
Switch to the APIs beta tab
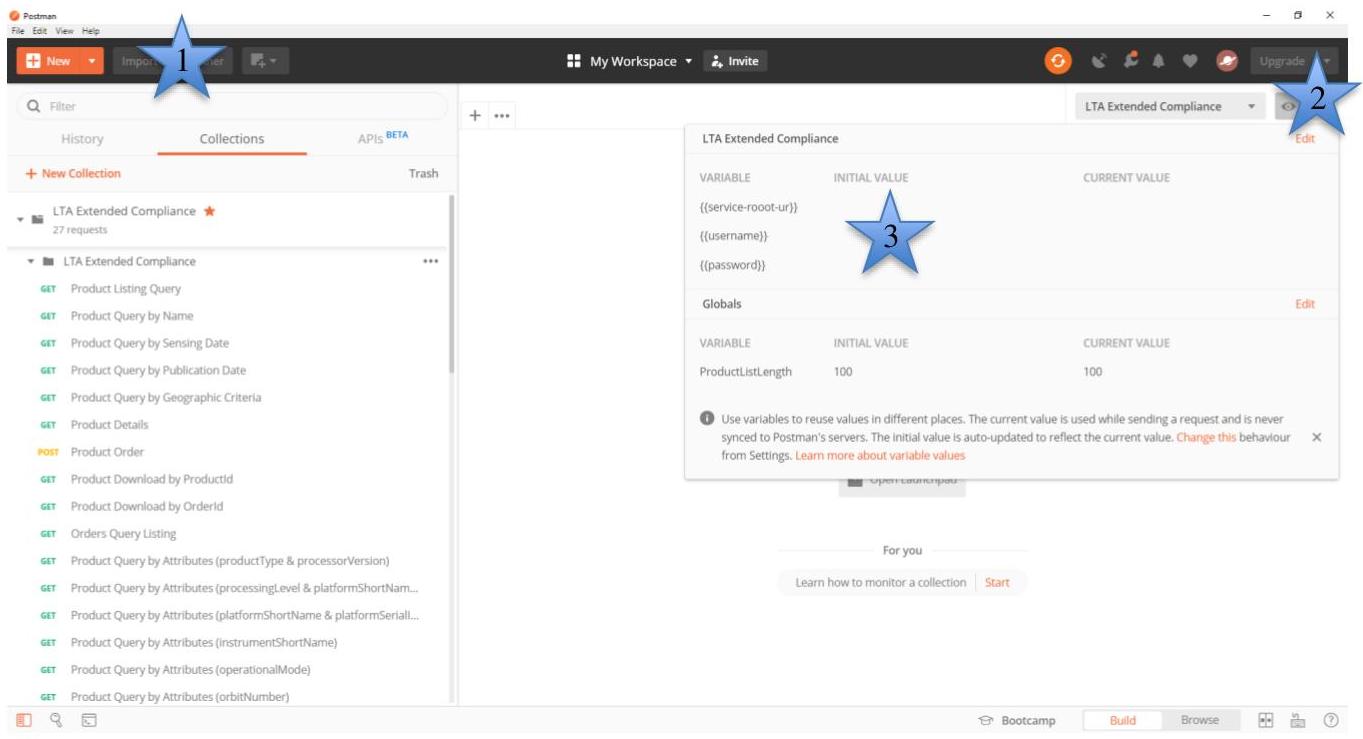pos(383,138)
